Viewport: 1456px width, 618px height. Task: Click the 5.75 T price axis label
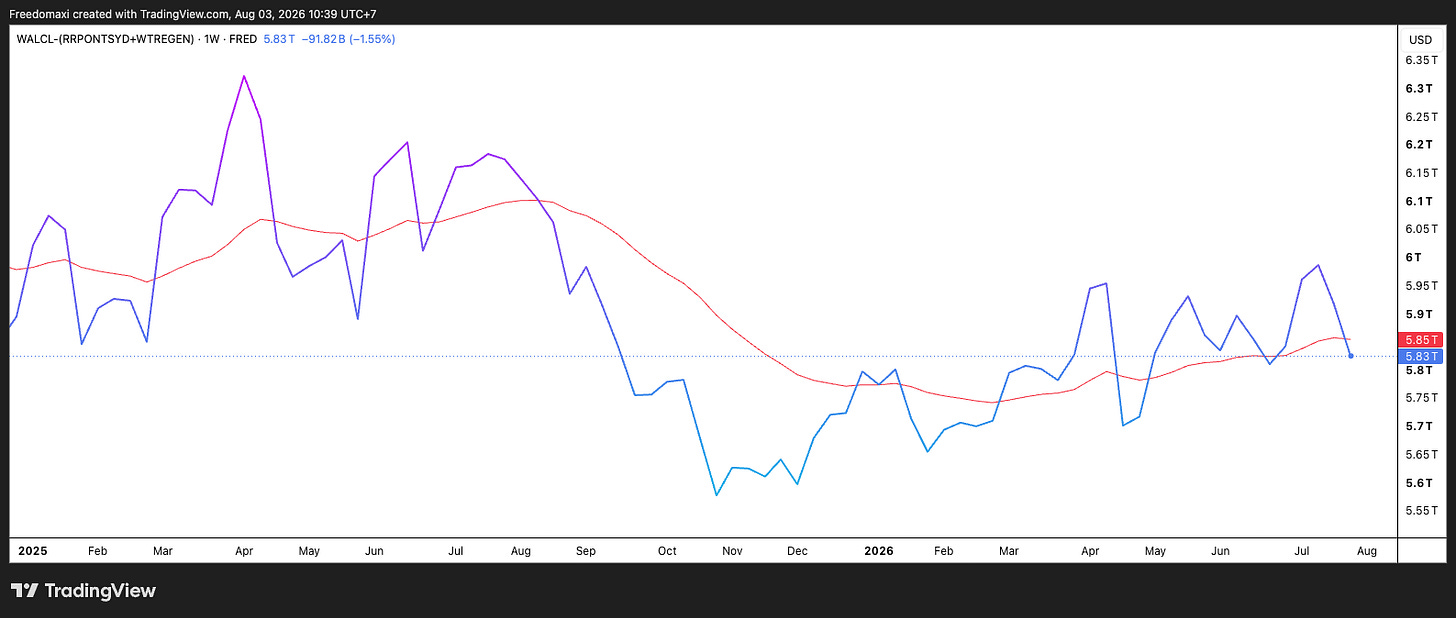[x=1420, y=398]
